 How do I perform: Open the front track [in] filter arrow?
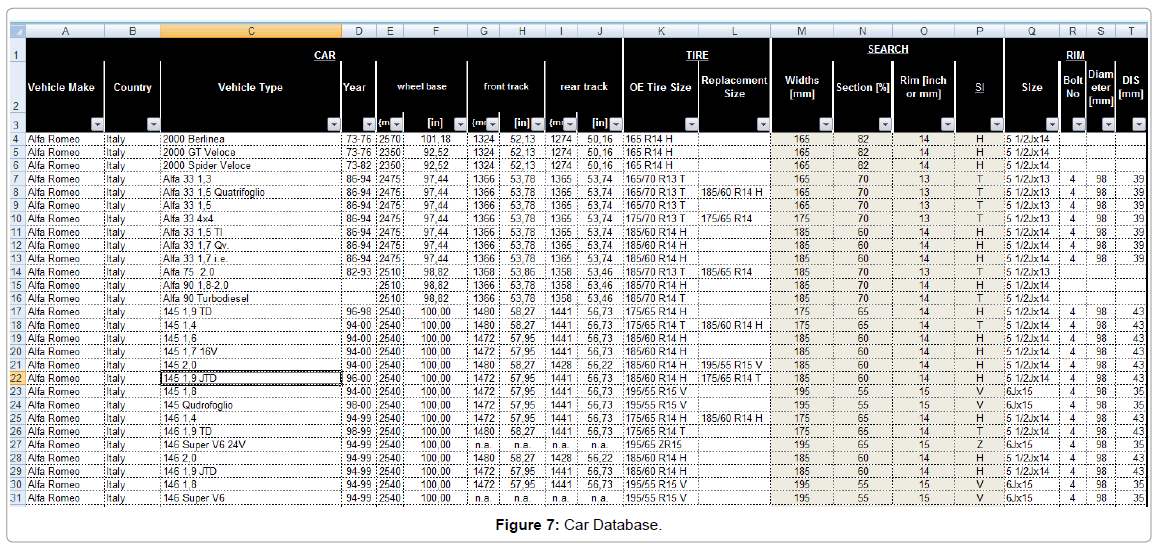pyautogui.click(x=537, y=124)
